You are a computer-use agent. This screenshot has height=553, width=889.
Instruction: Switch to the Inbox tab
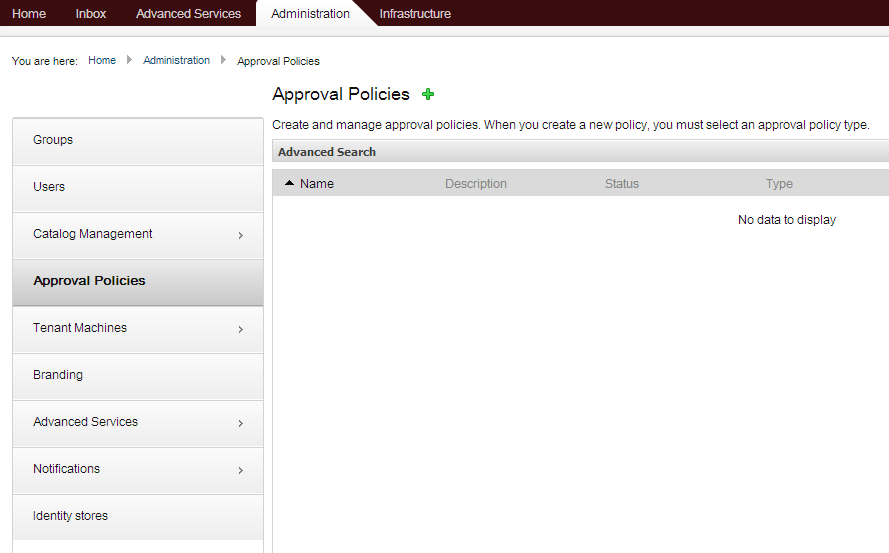[x=91, y=14]
